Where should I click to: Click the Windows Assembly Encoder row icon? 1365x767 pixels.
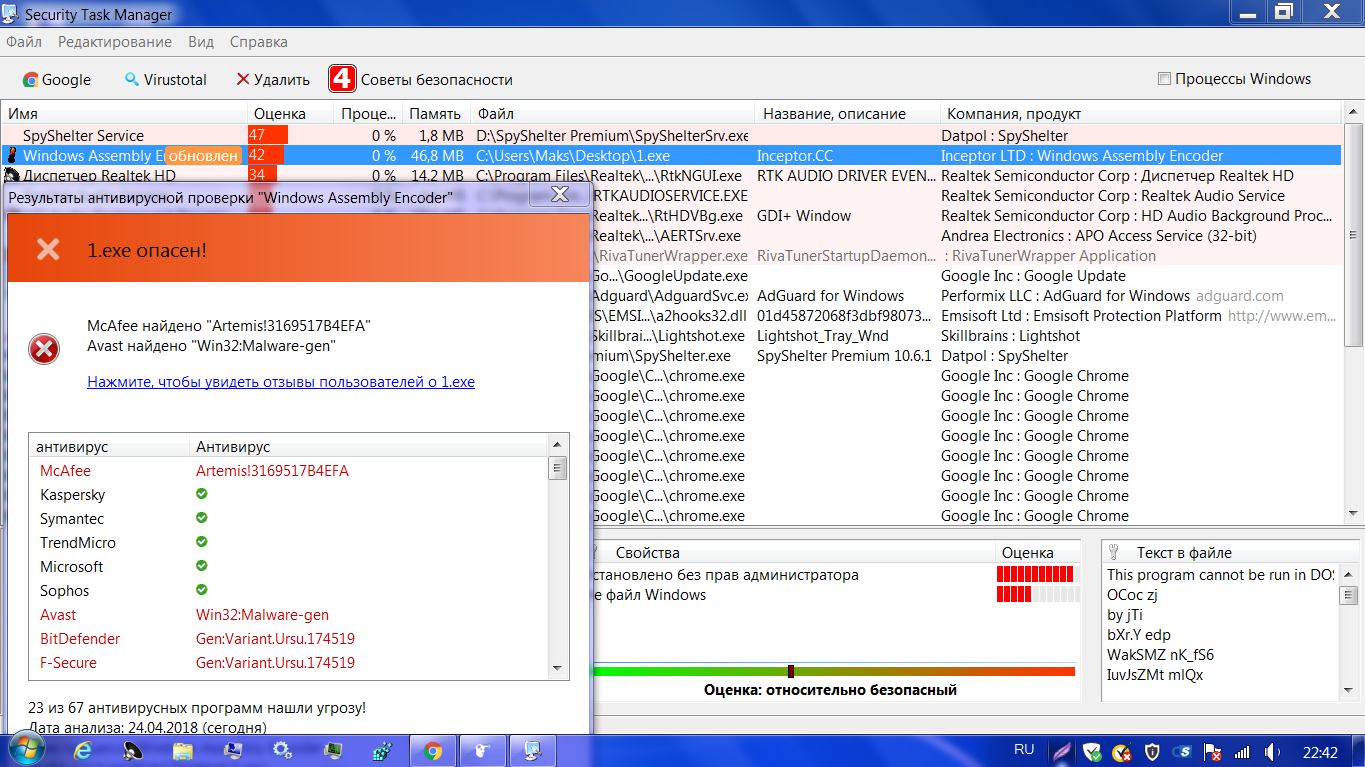[12, 156]
